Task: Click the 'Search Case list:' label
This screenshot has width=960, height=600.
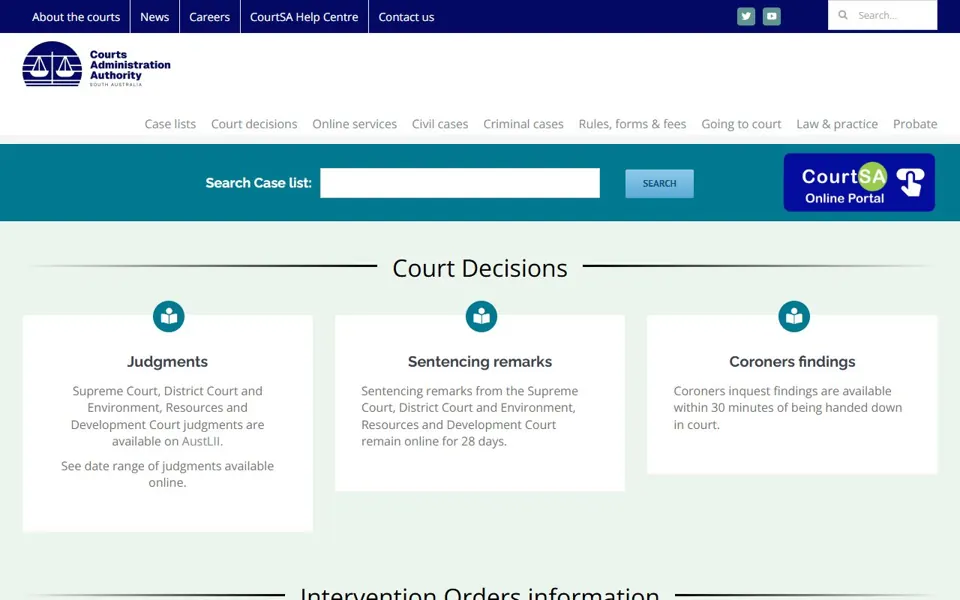Action: coord(258,183)
